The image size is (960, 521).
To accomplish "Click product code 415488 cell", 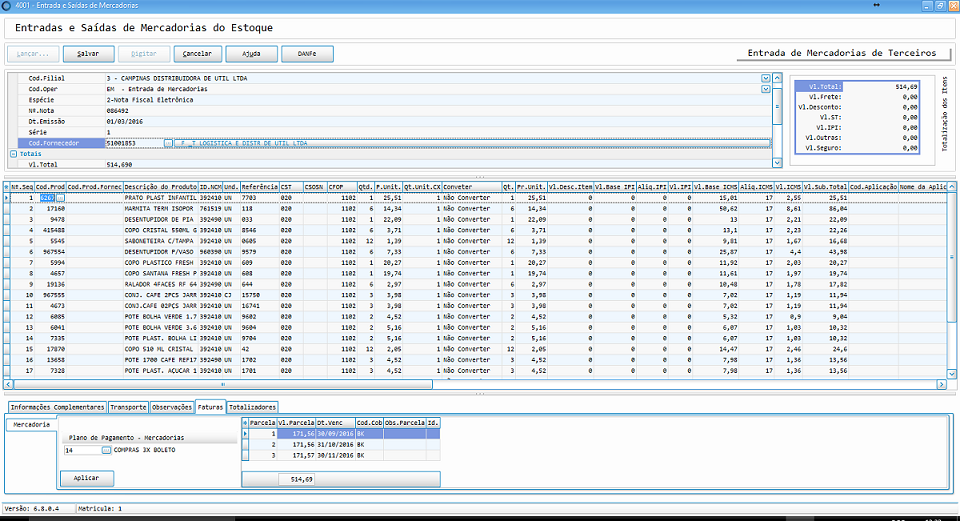I will click(x=50, y=230).
